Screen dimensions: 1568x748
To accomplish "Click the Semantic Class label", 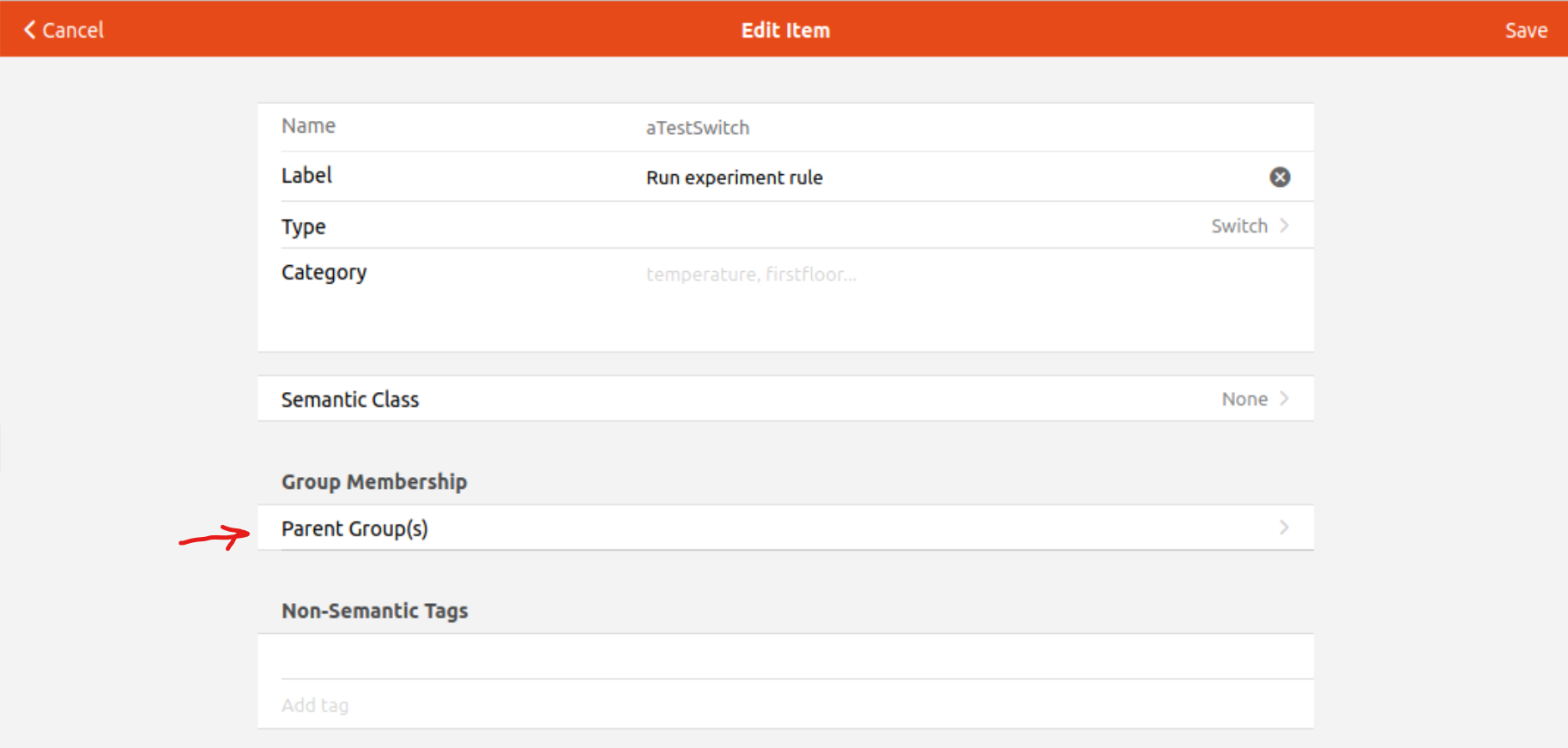I will point(350,400).
